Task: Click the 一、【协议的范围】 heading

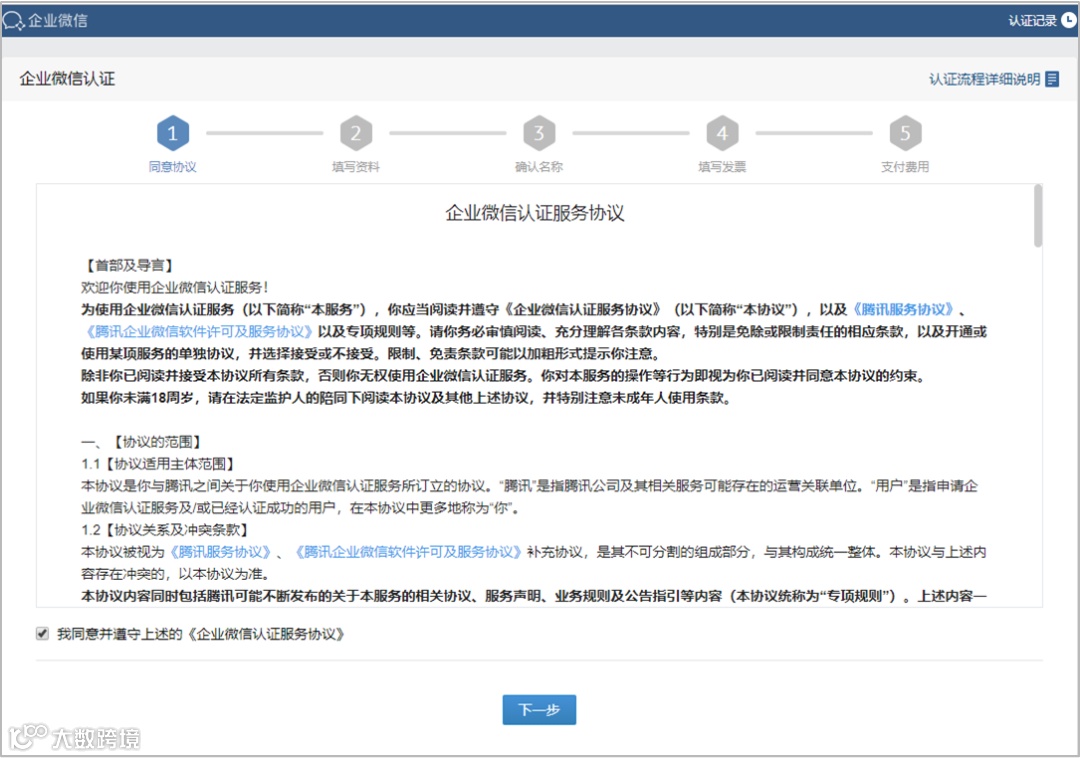Action: 141,441
